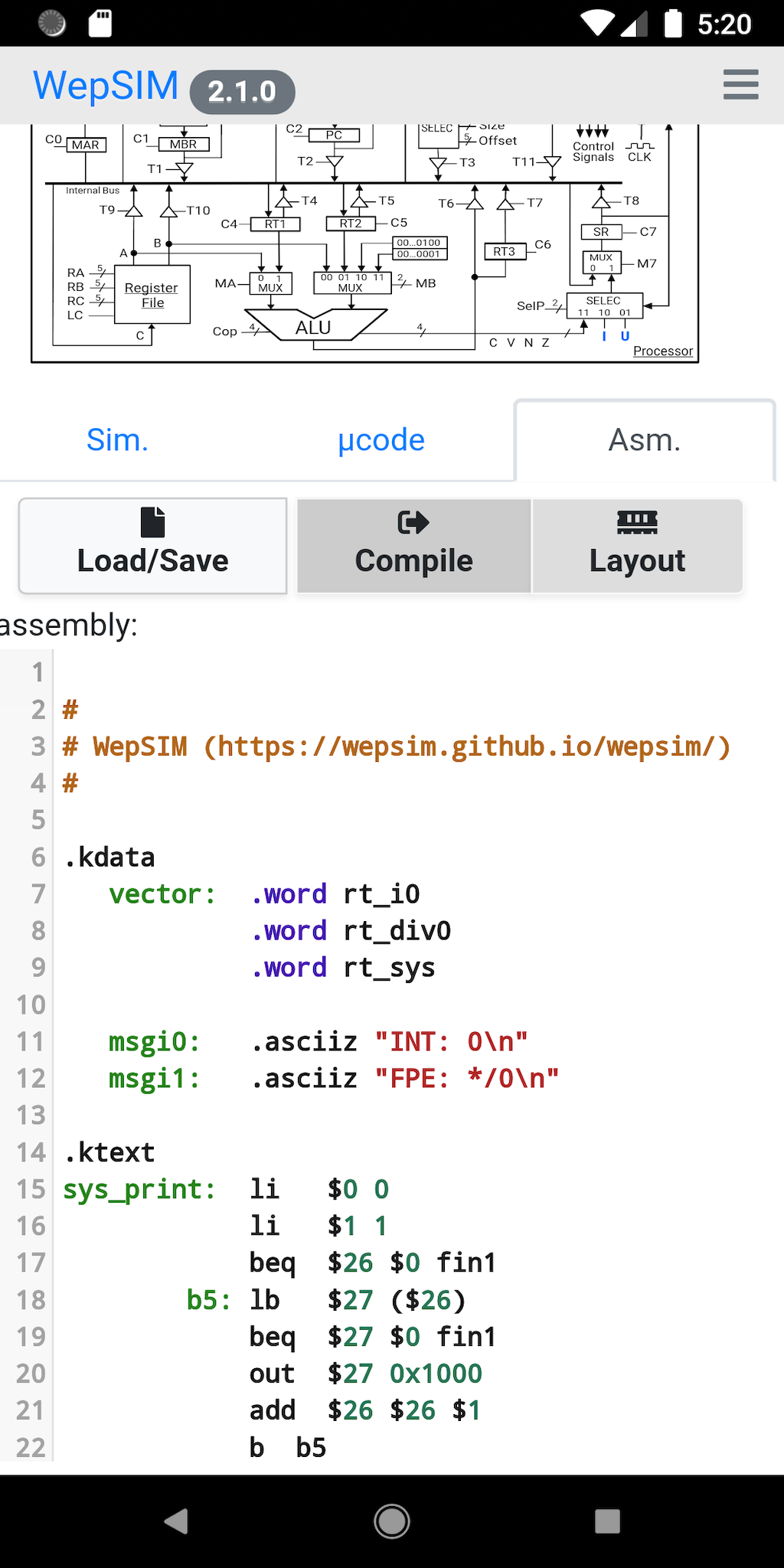This screenshot has width=784, height=1568.
Task: Click the 'out' instruction on line 20
Action: 273,1374
